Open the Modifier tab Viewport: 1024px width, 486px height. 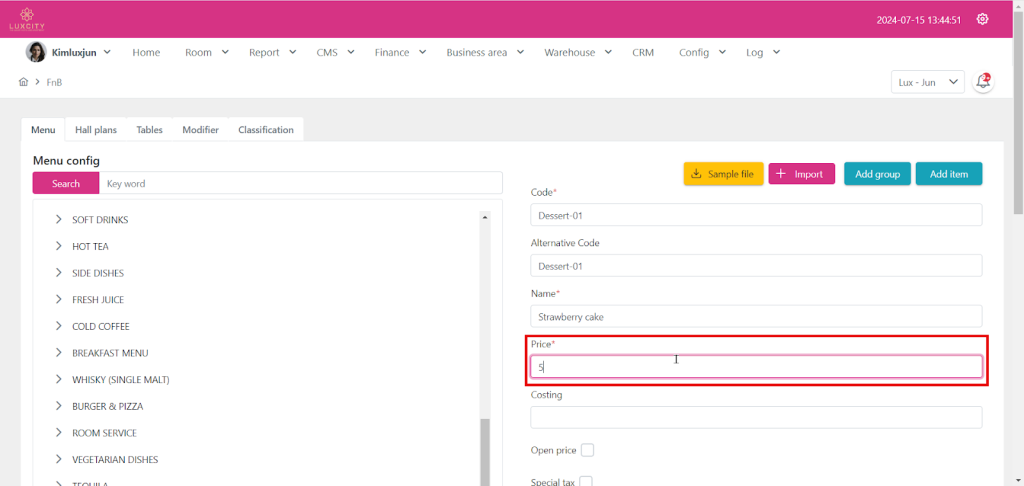[200, 130]
